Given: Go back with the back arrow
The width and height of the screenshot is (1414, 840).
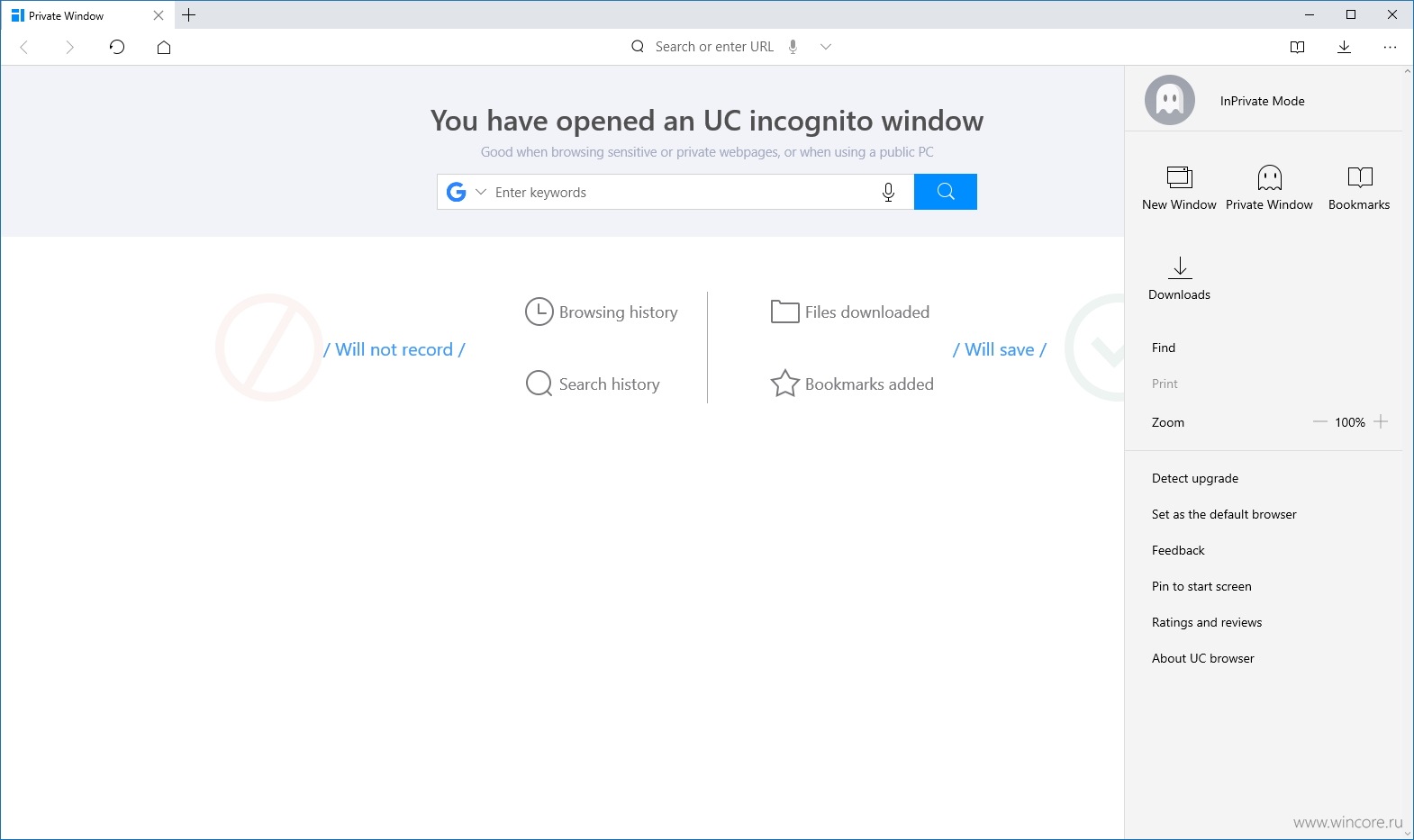Looking at the screenshot, I should [24, 47].
